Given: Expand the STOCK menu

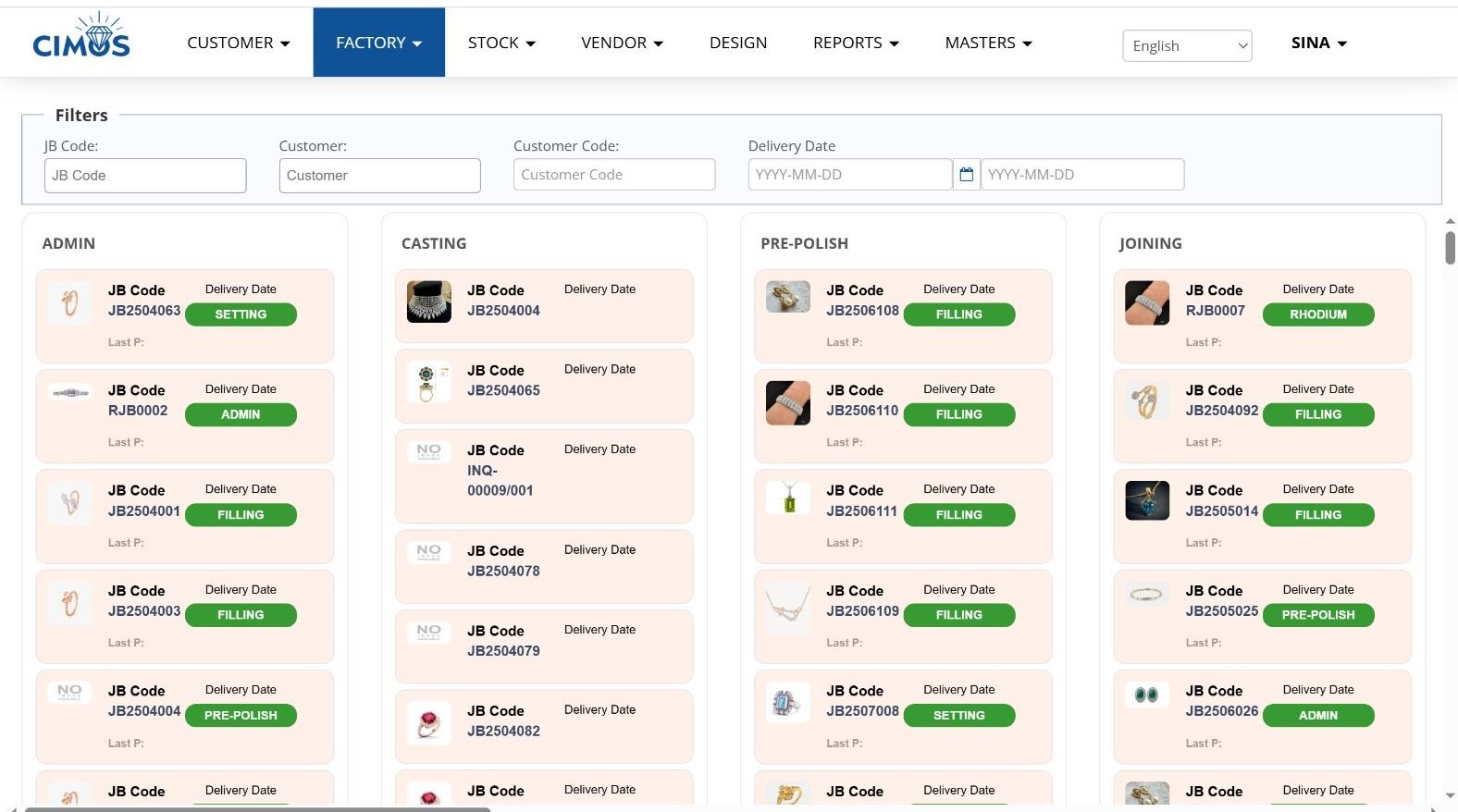Looking at the screenshot, I should (x=501, y=43).
